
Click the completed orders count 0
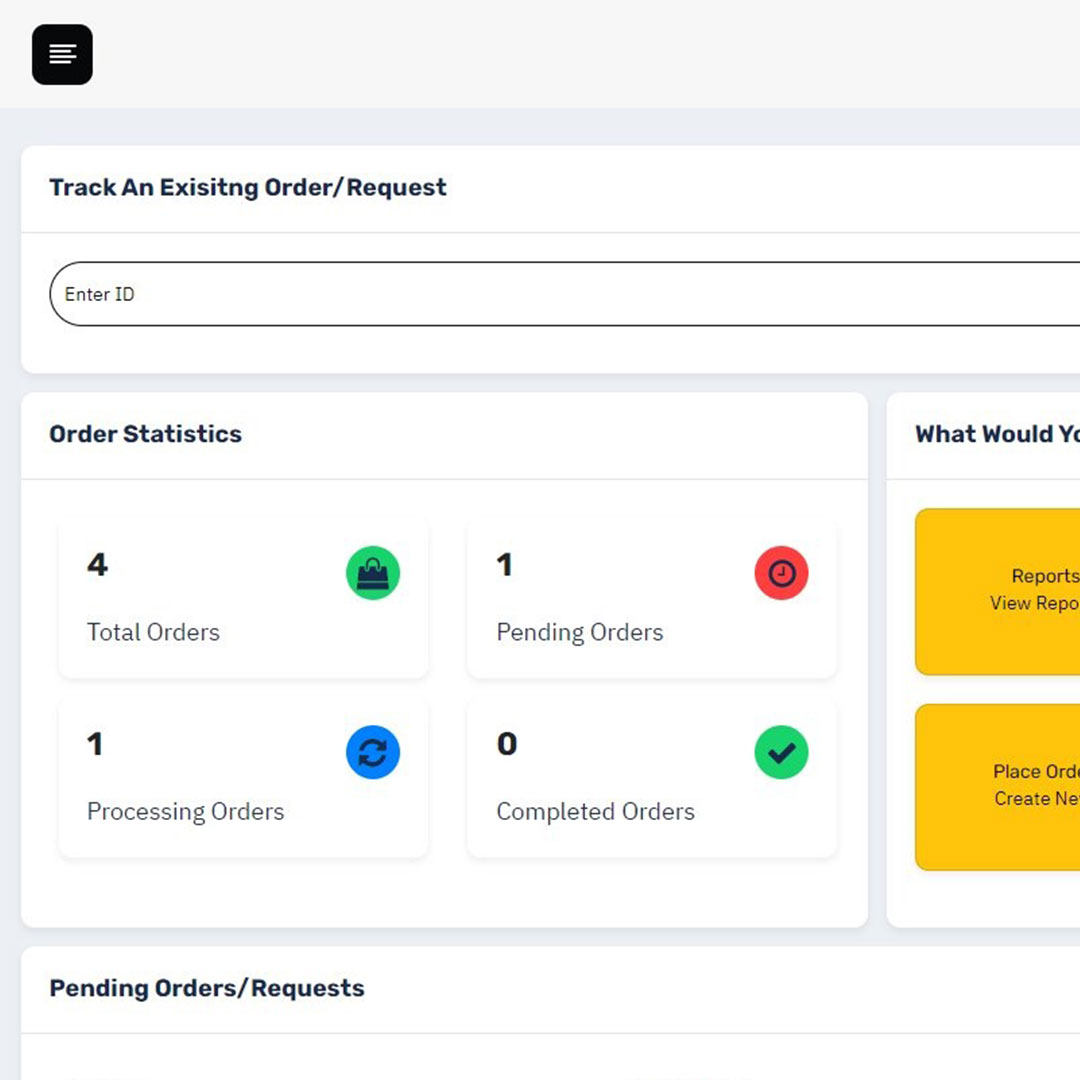(507, 744)
